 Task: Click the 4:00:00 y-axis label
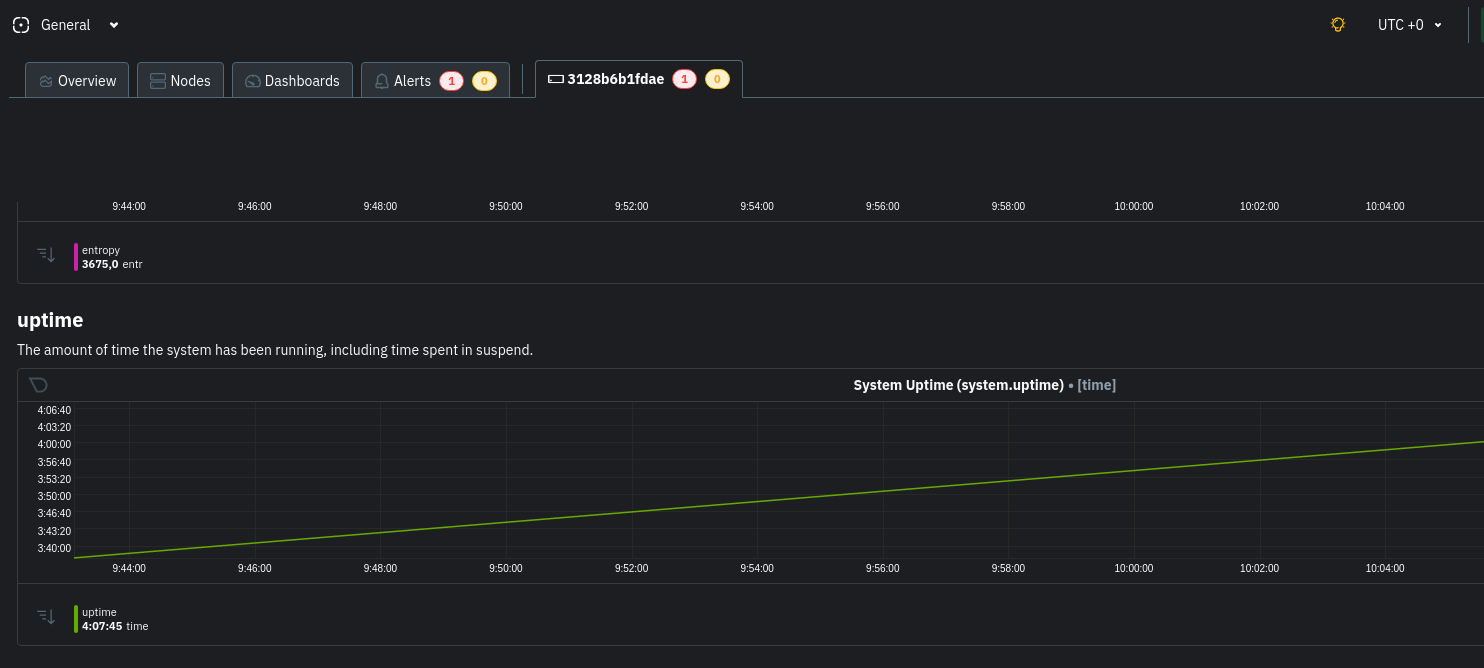click(54, 444)
